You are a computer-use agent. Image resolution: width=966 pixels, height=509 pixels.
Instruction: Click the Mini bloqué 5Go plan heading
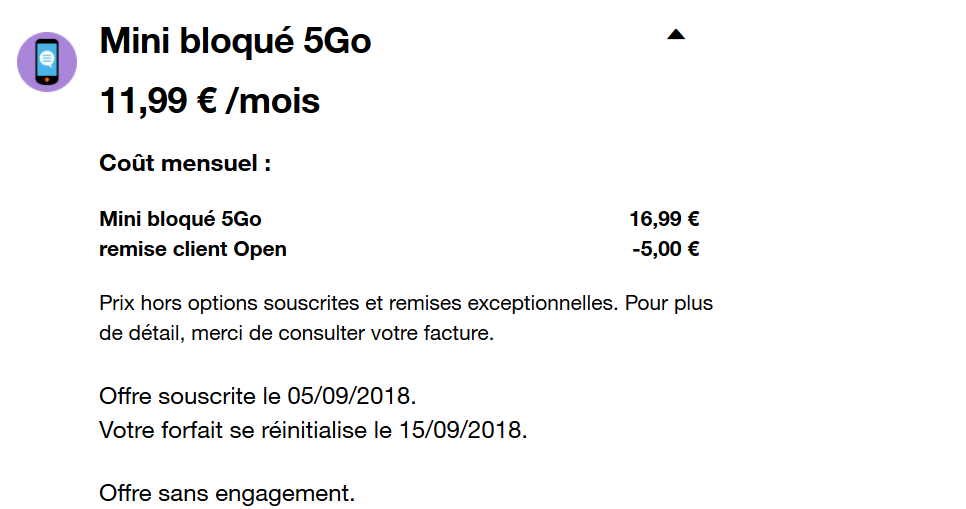(x=235, y=41)
